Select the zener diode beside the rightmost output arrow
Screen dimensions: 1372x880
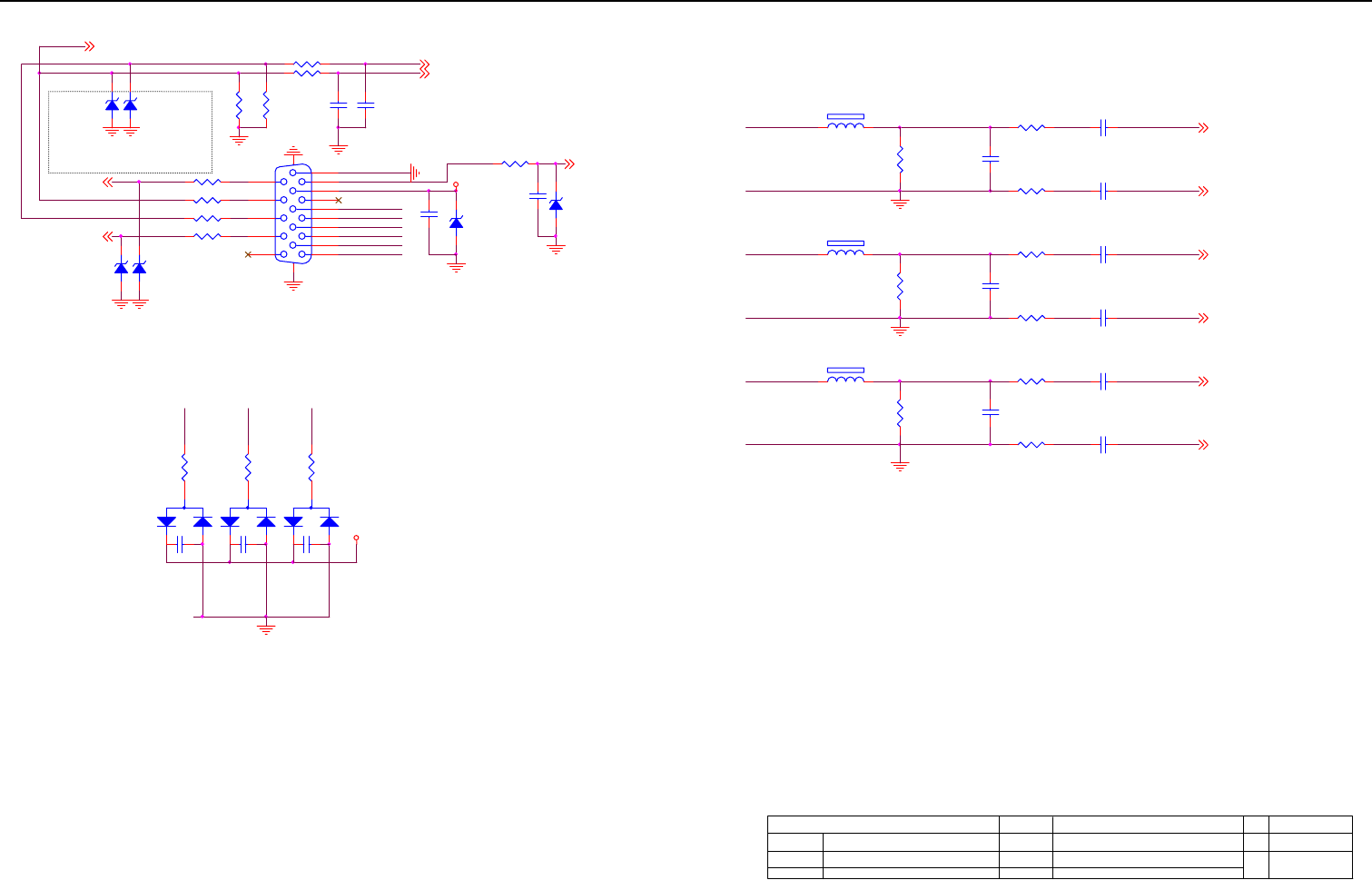pyautogui.click(x=556, y=204)
